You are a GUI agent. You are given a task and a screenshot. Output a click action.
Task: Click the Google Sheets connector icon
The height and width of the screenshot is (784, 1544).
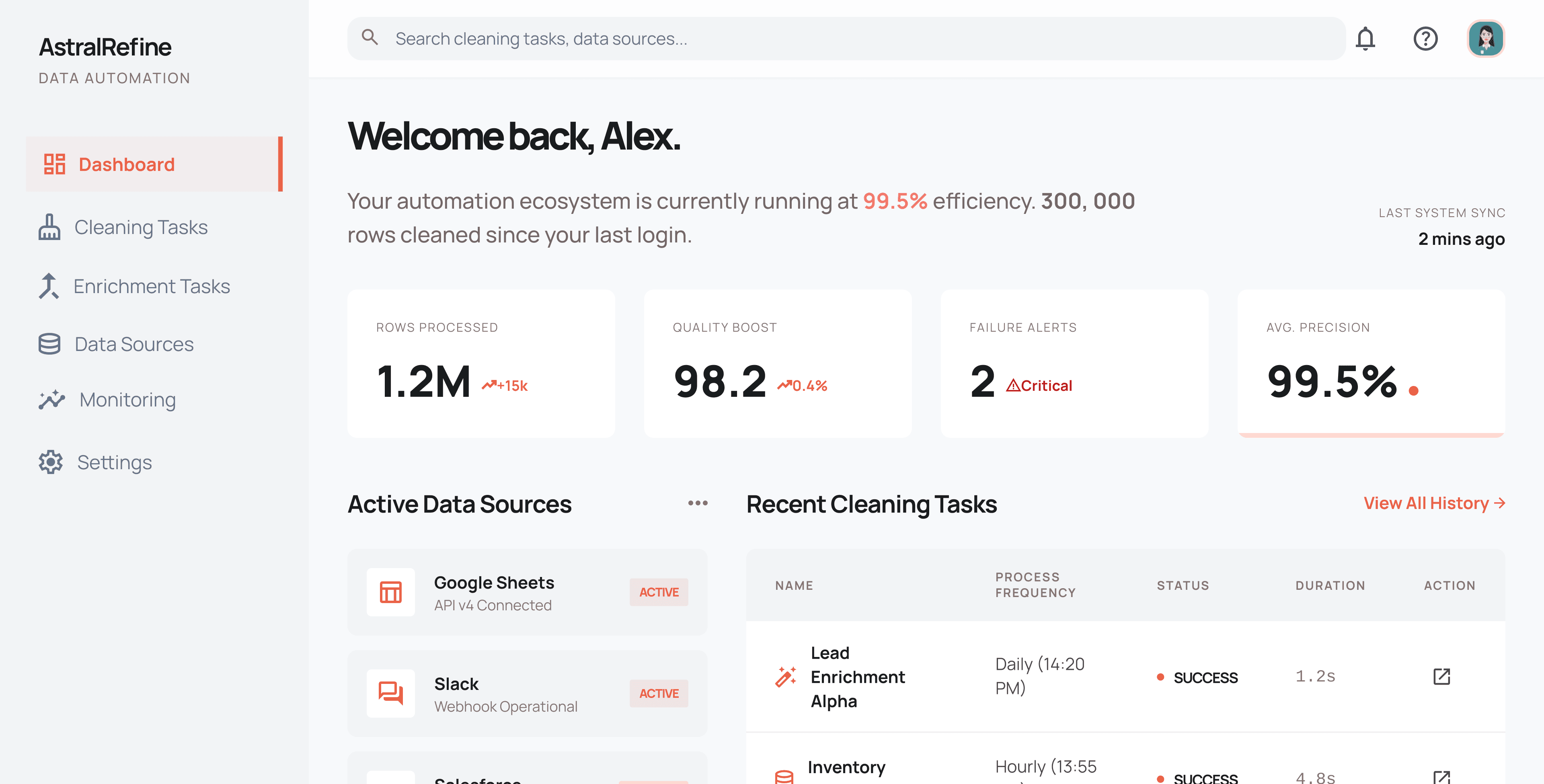coord(390,592)
